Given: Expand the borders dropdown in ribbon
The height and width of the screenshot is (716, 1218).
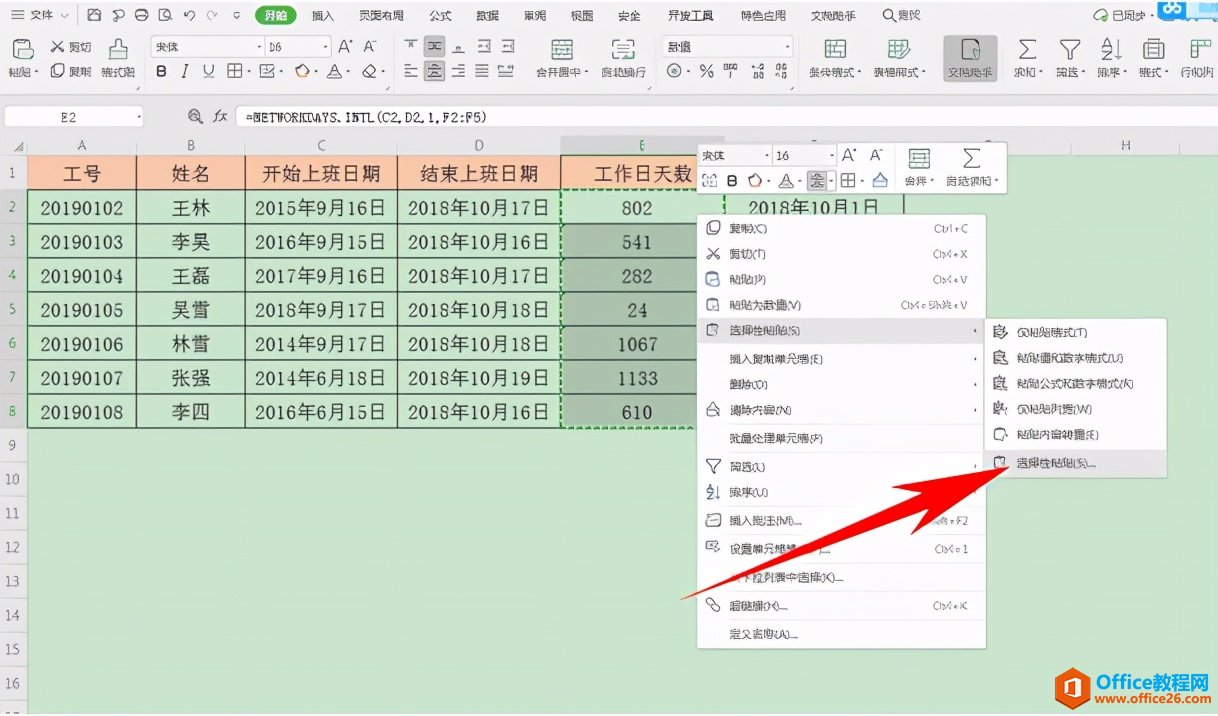Looking at the screenshot, I should [247, 71].
